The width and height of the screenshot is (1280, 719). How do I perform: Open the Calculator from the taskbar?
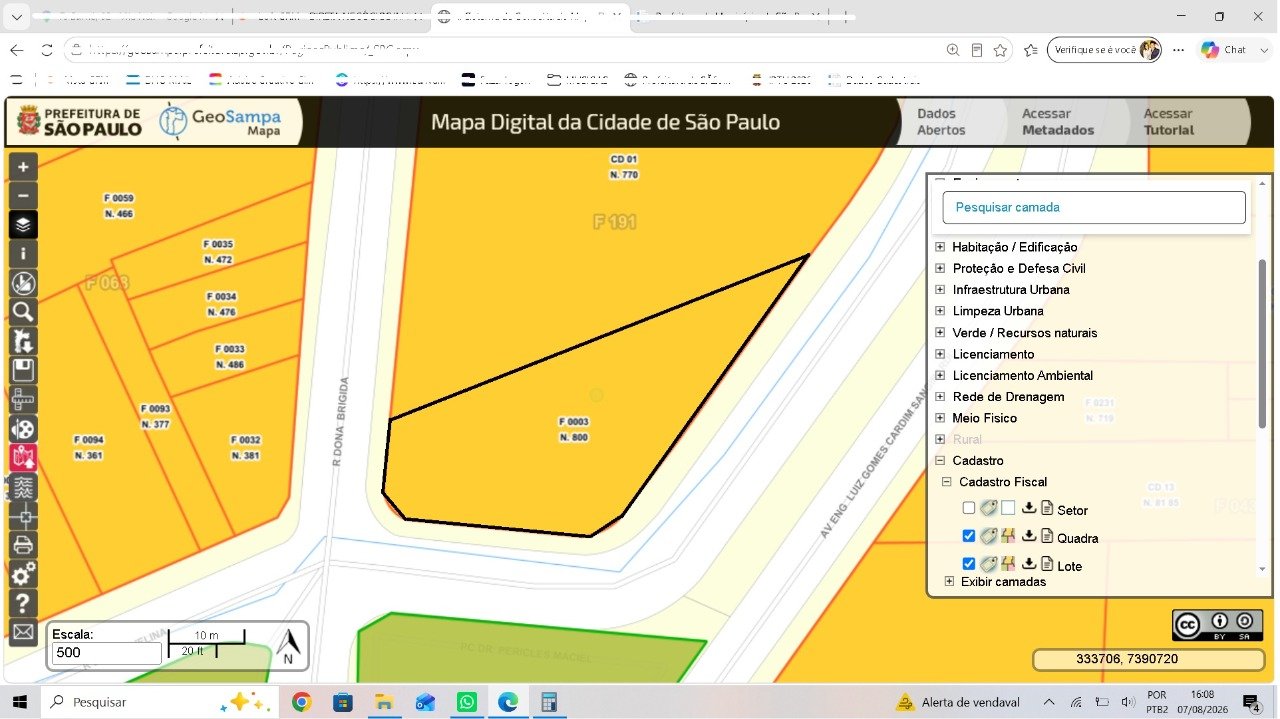[x=549, y=702]
